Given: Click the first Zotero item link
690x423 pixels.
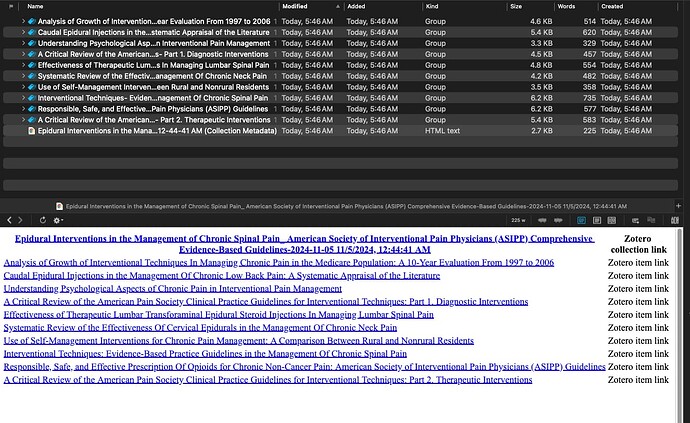Looking at the screenshot, I should pyautogui.click(x=639, y=262).
